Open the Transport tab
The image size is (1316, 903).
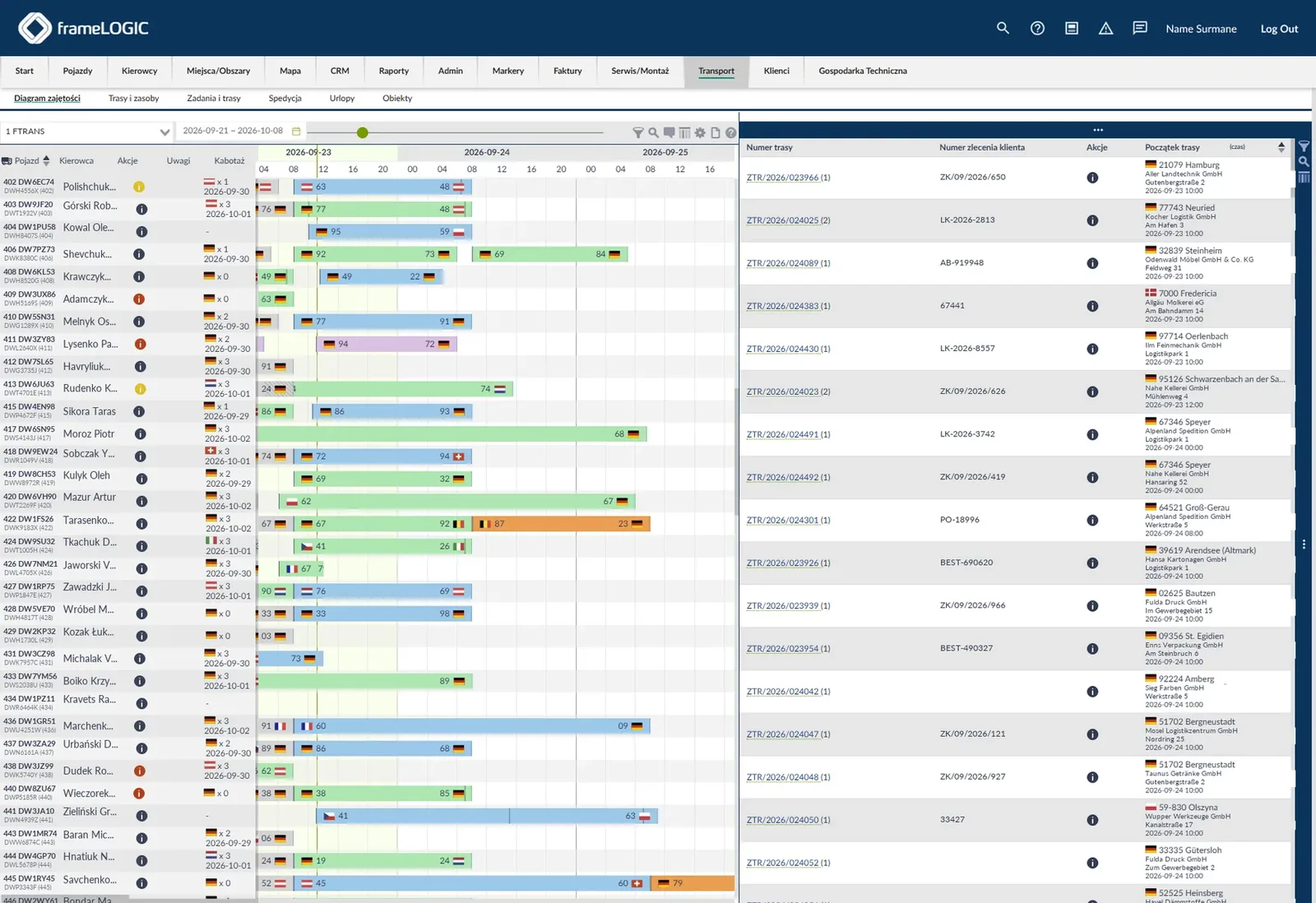coord(716,71)
